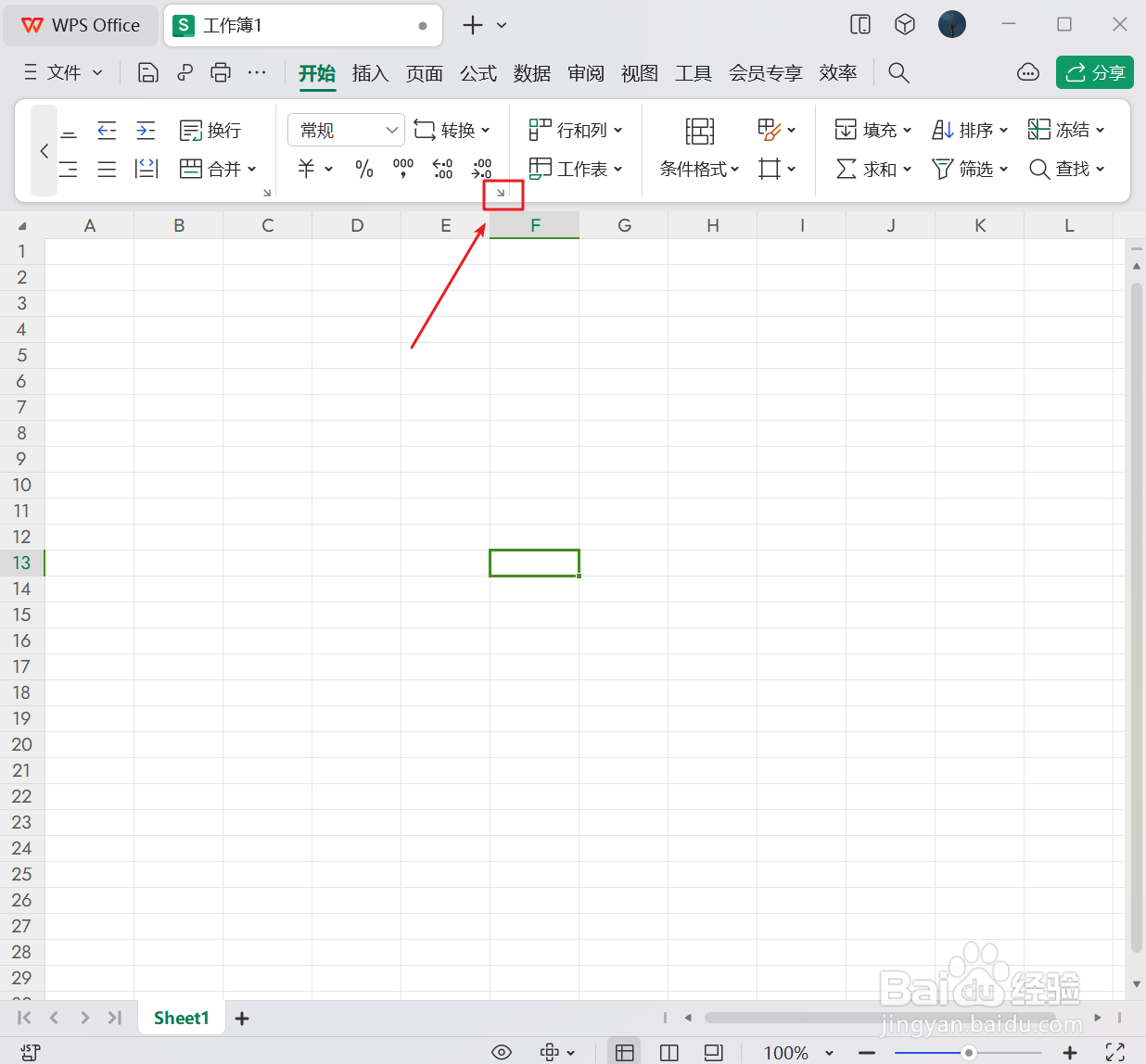Viewport: 1146px width, 1064px height.
Task: Apply percent style format
Action: click(x=364, y=169)
